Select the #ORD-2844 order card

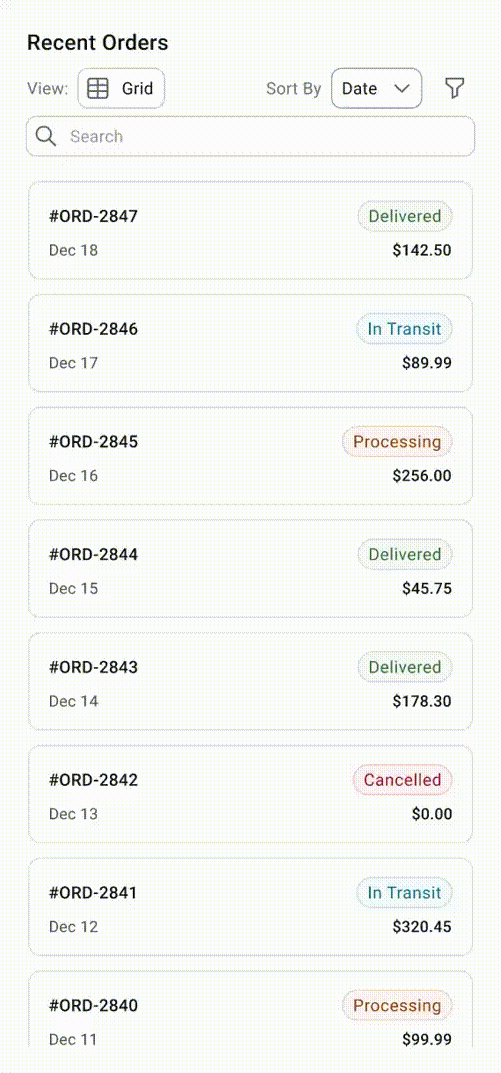[x=250, y=569]
